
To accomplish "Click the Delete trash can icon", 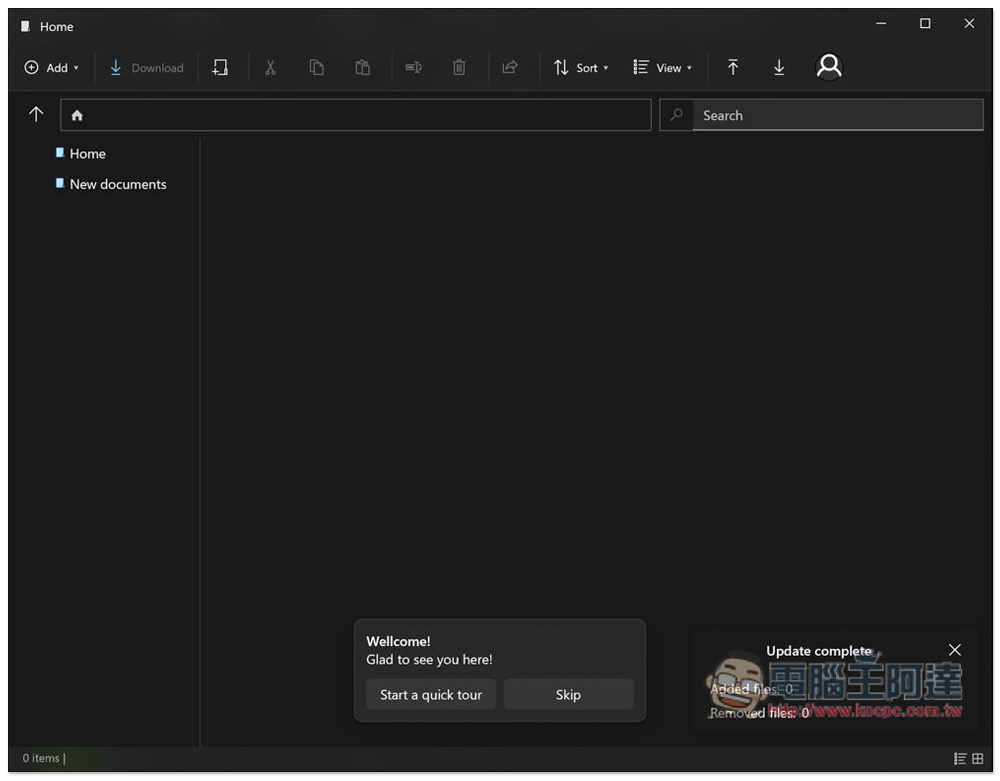I will point(459,68).
